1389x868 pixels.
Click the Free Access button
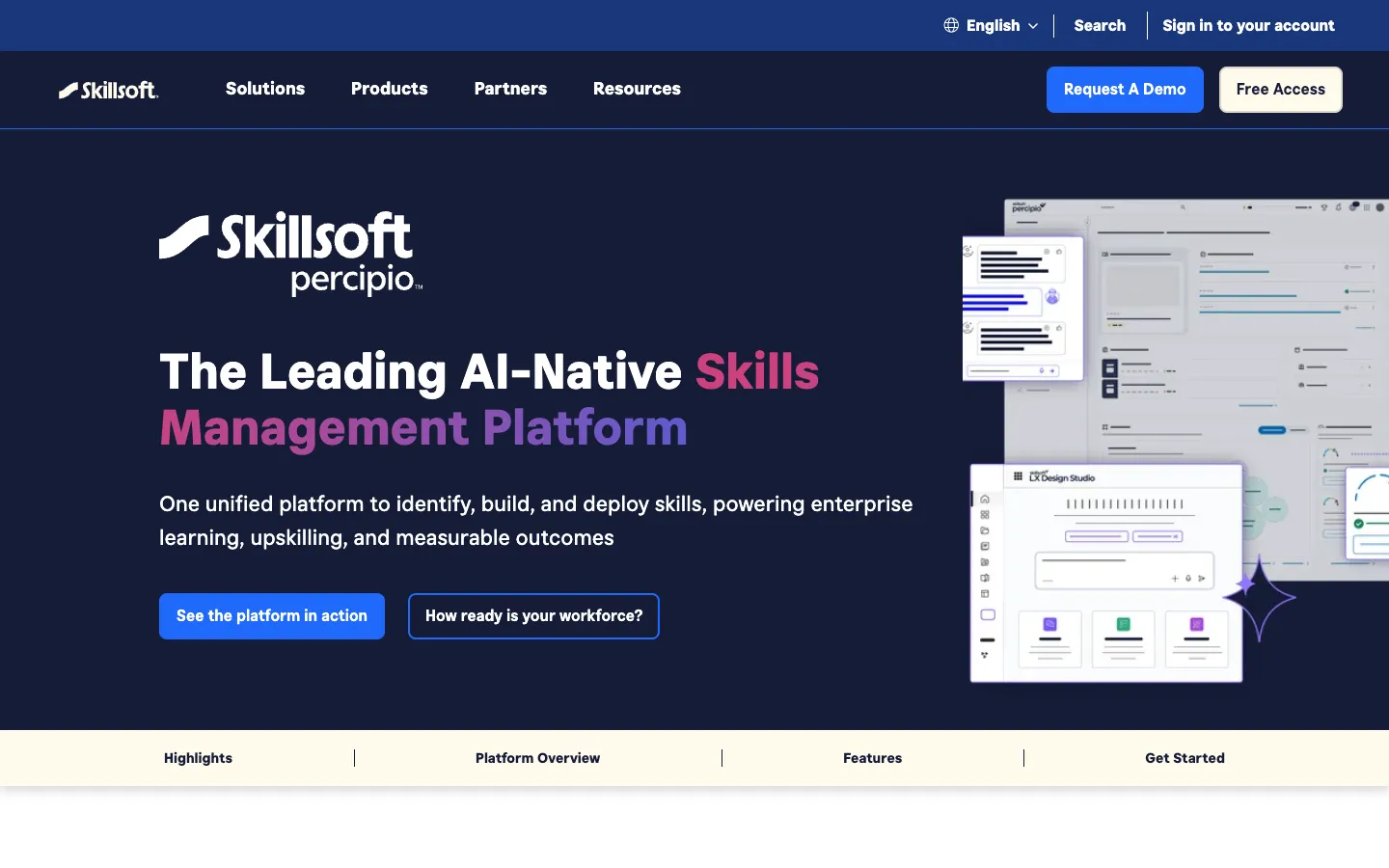(1281, 90)
